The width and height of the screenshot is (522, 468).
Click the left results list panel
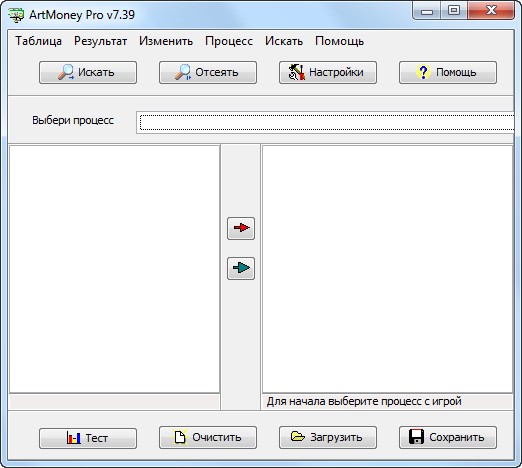coord(114,269)
